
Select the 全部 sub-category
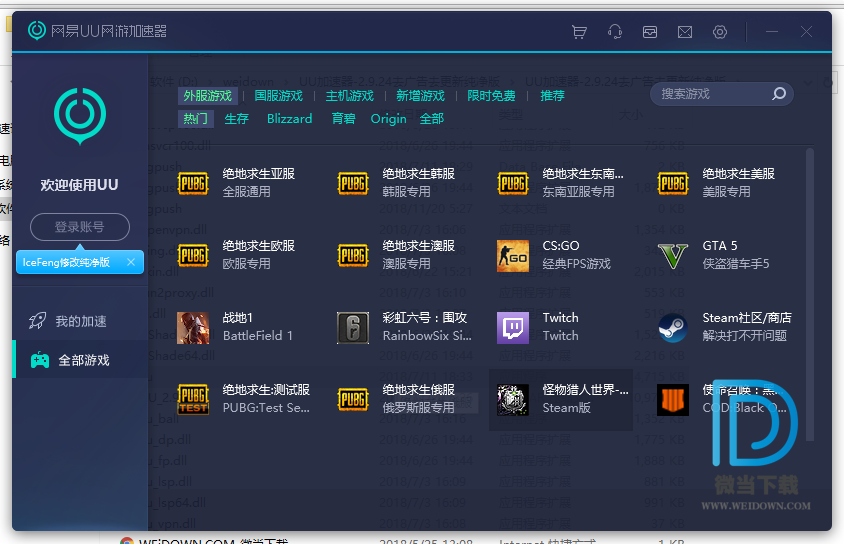tap(432, 118)
